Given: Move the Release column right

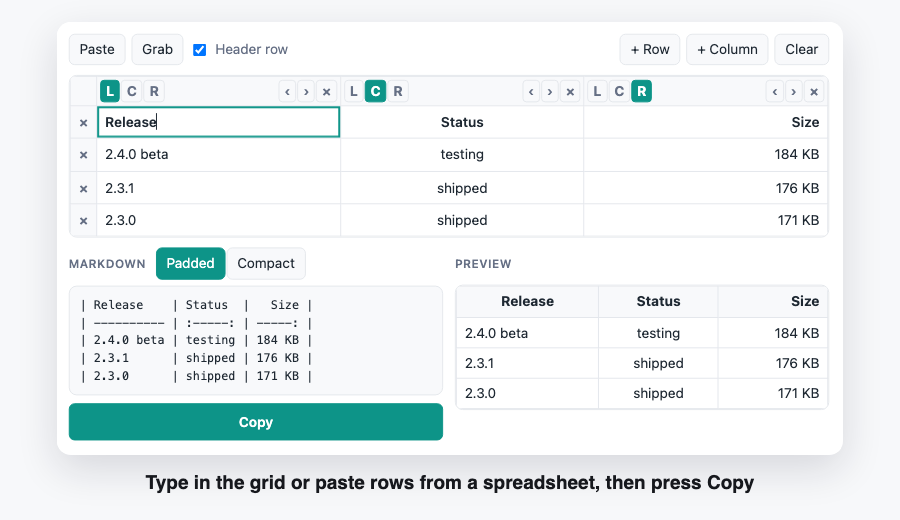Looking at the screenshot, I should [307, 91].
